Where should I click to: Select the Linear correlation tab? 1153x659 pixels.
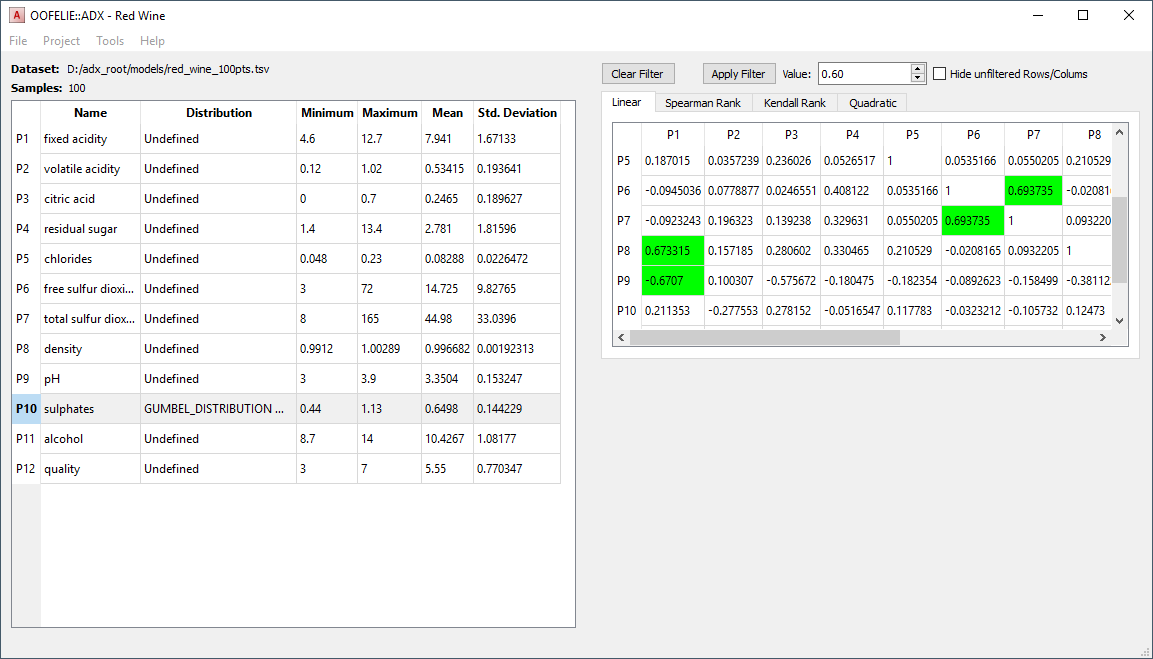(x=627, y=102)
